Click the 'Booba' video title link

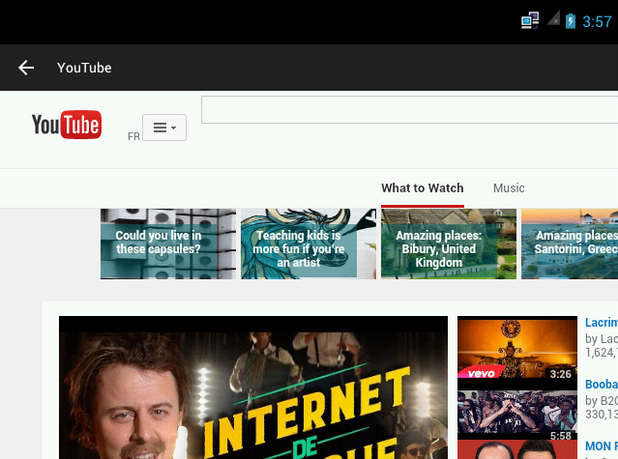tap(601, 384)
